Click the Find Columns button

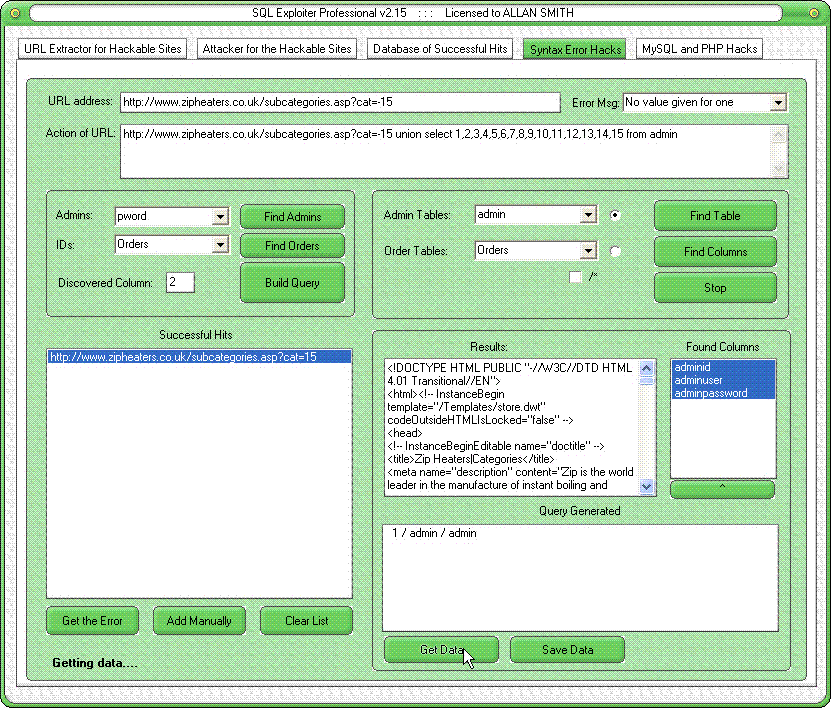pos(715,252)
